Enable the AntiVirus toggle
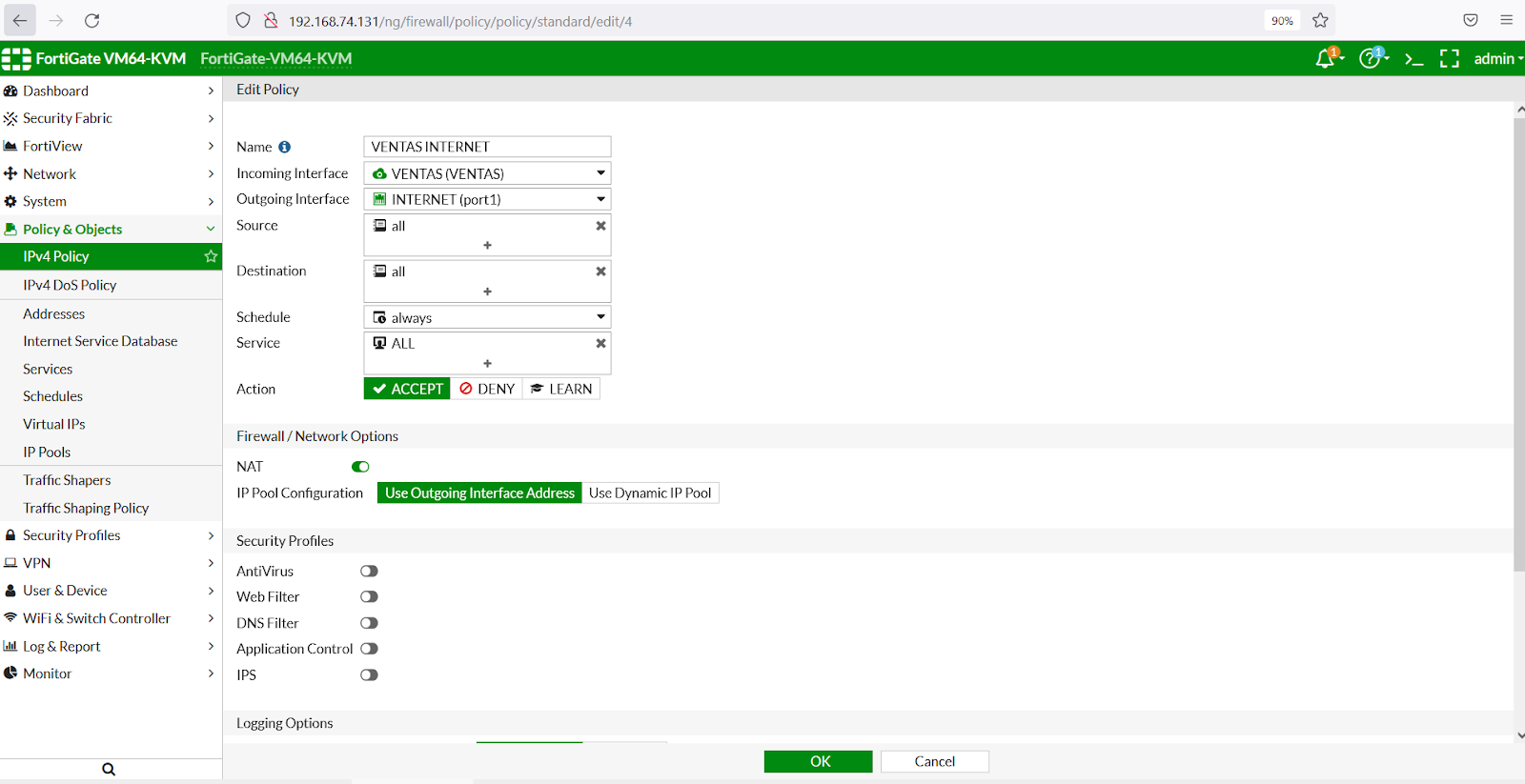The height and width of the screenshot is (784, 1525). coord(369,572)
